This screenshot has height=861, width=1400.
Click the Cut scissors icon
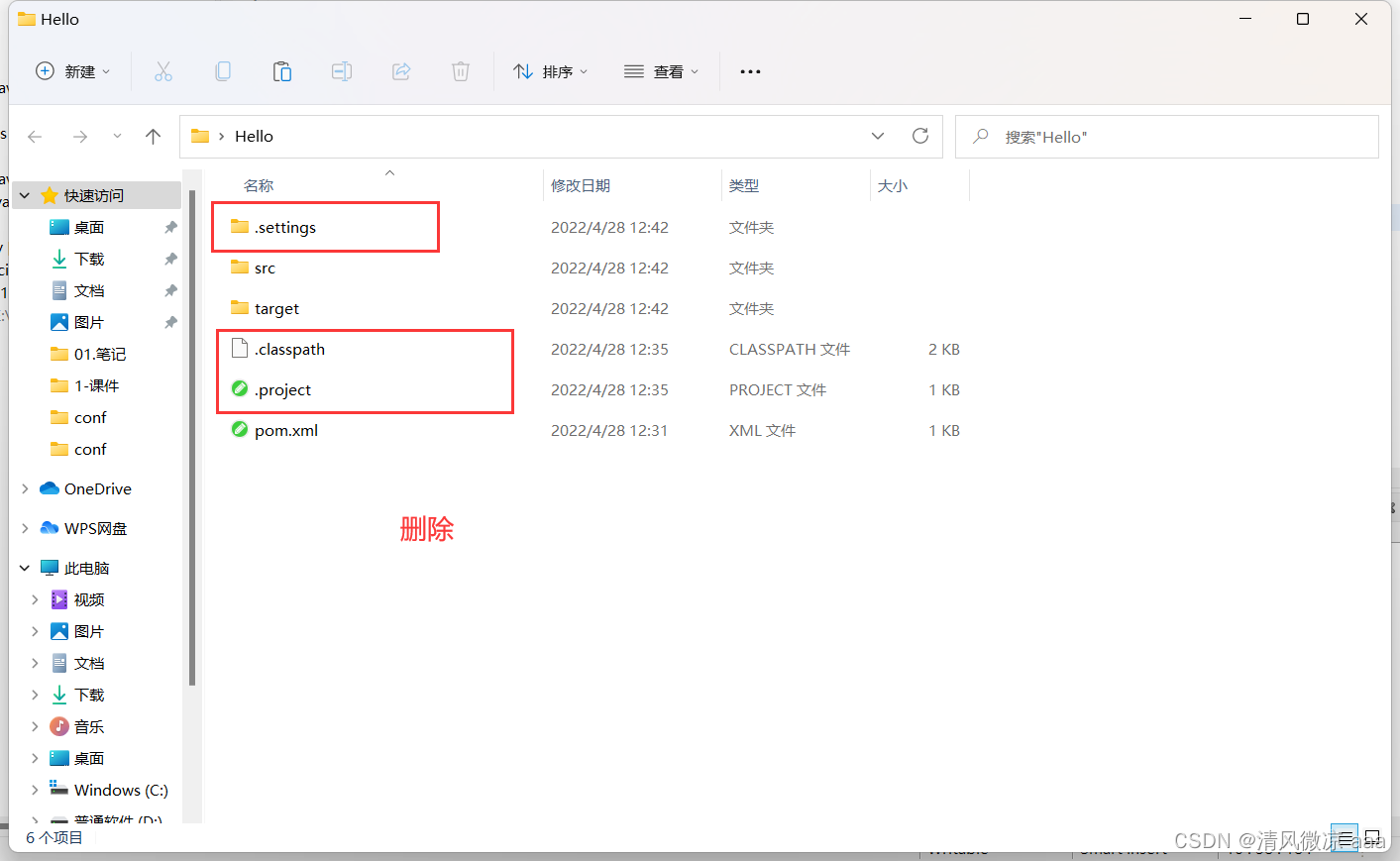pos(163,71)
